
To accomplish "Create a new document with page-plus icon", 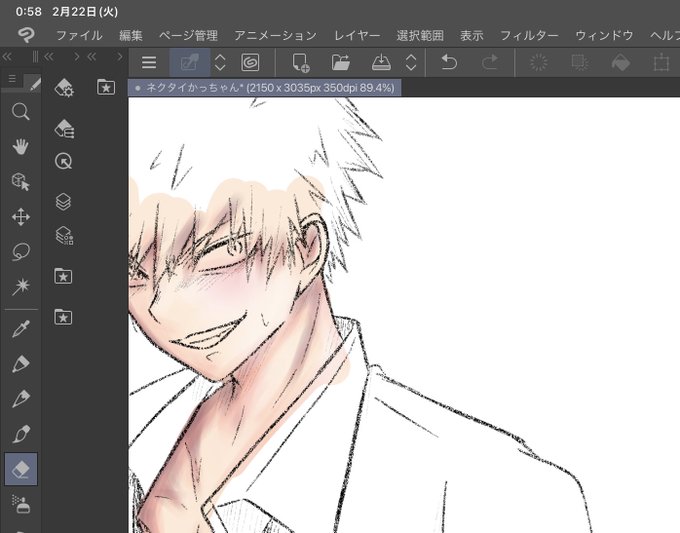I will (x=301, y=62).
